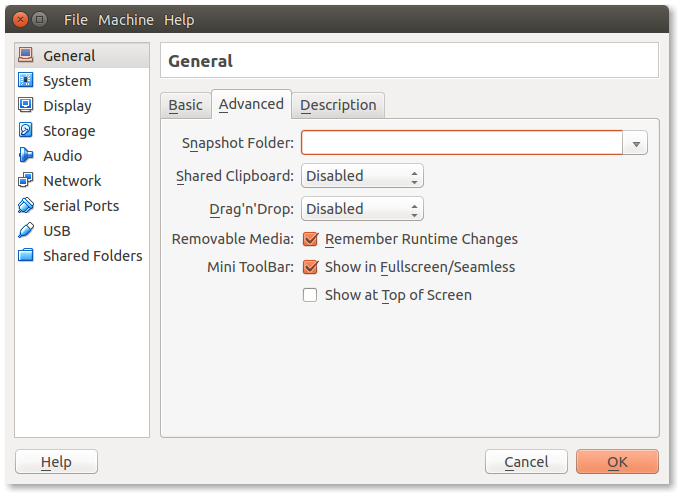Image resolution: width=678 pixels, height=493 pixels.
Task: Focus the Snapshot Folder text field
Action: pyautogui.click(x=461, y=143)
